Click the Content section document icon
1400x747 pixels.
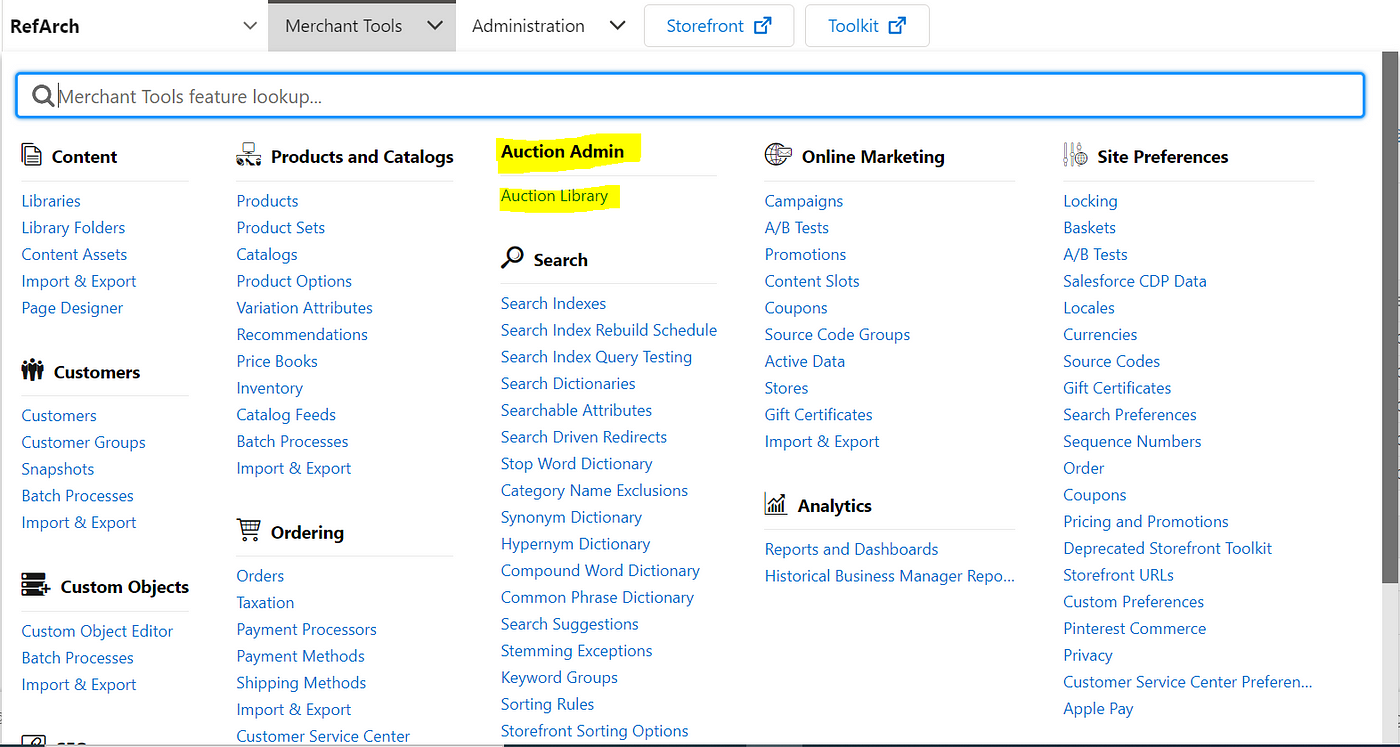[32, 156]
